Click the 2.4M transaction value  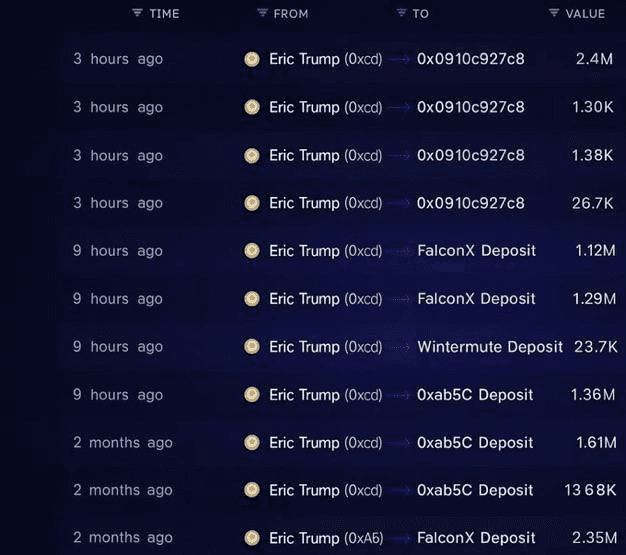(x=594, y=59)
